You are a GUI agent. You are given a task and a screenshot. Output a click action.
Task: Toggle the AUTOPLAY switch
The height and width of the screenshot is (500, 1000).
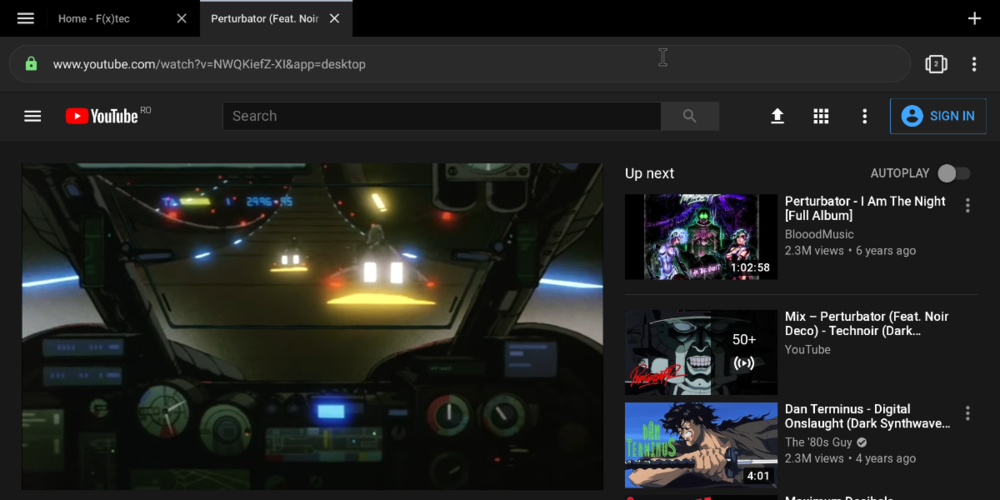(954, 173)
